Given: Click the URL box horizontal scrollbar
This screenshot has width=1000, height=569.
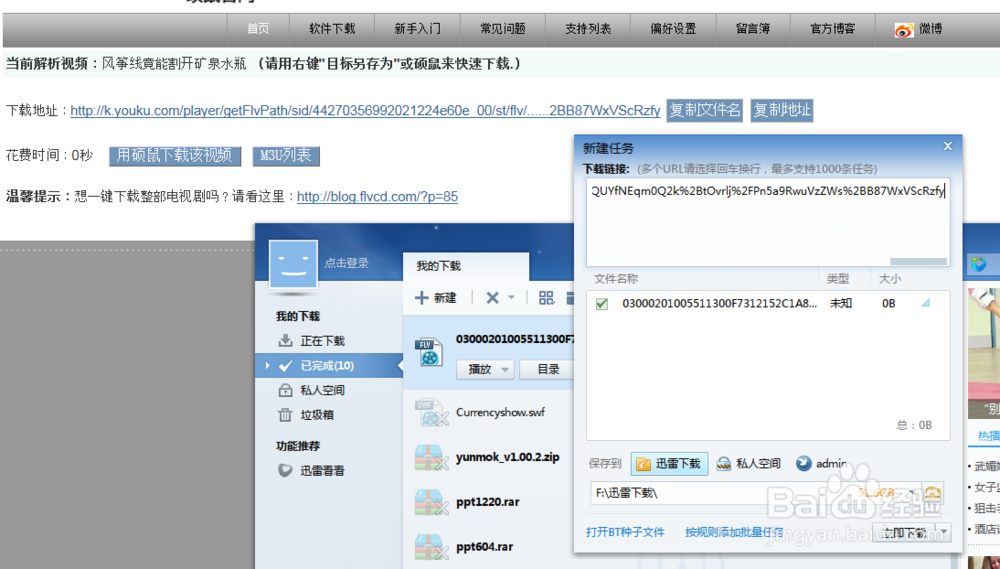Looking at the screenshot, I should coord(918,262).
